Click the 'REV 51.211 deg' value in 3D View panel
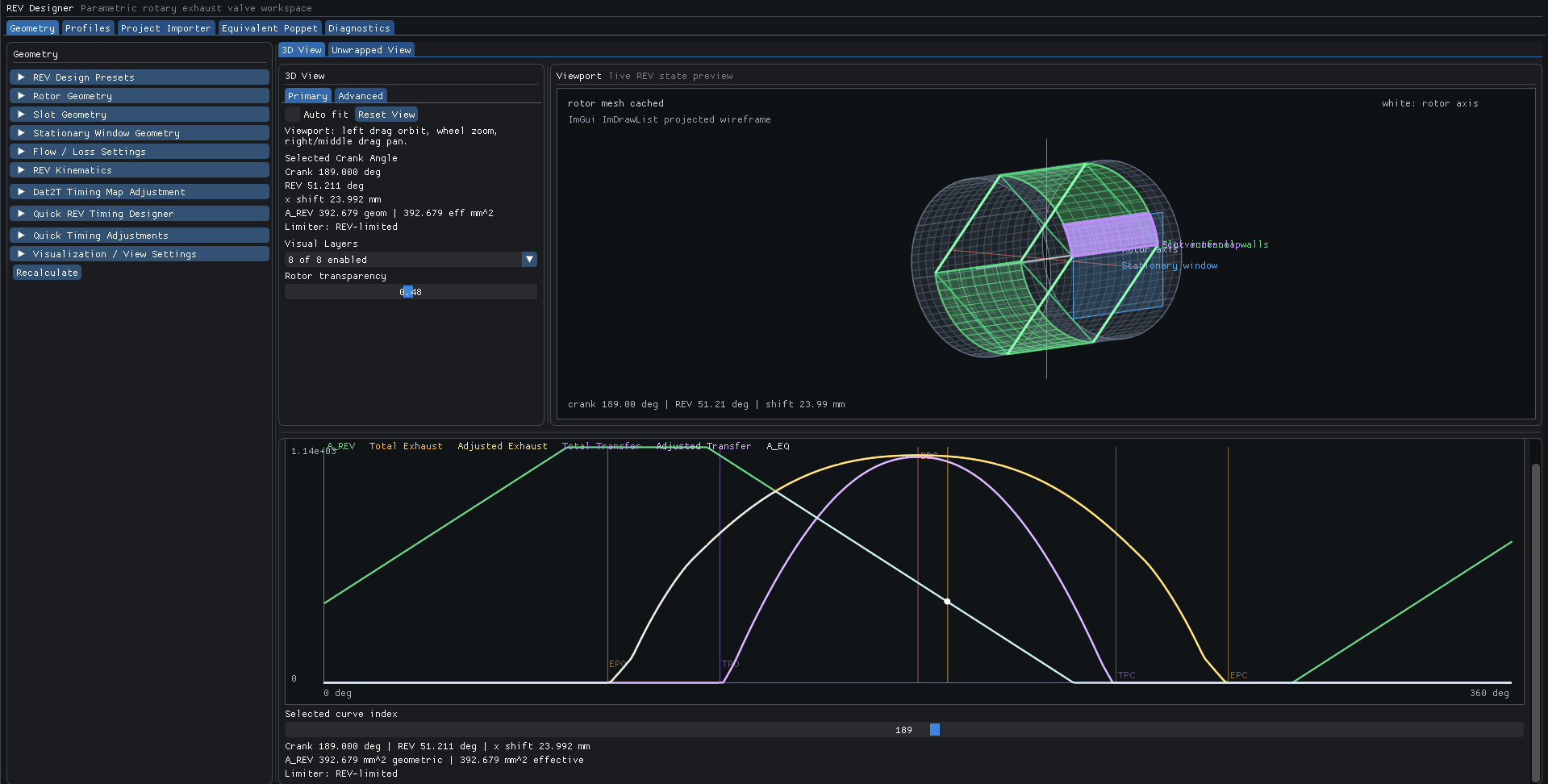 coord(324,186)
